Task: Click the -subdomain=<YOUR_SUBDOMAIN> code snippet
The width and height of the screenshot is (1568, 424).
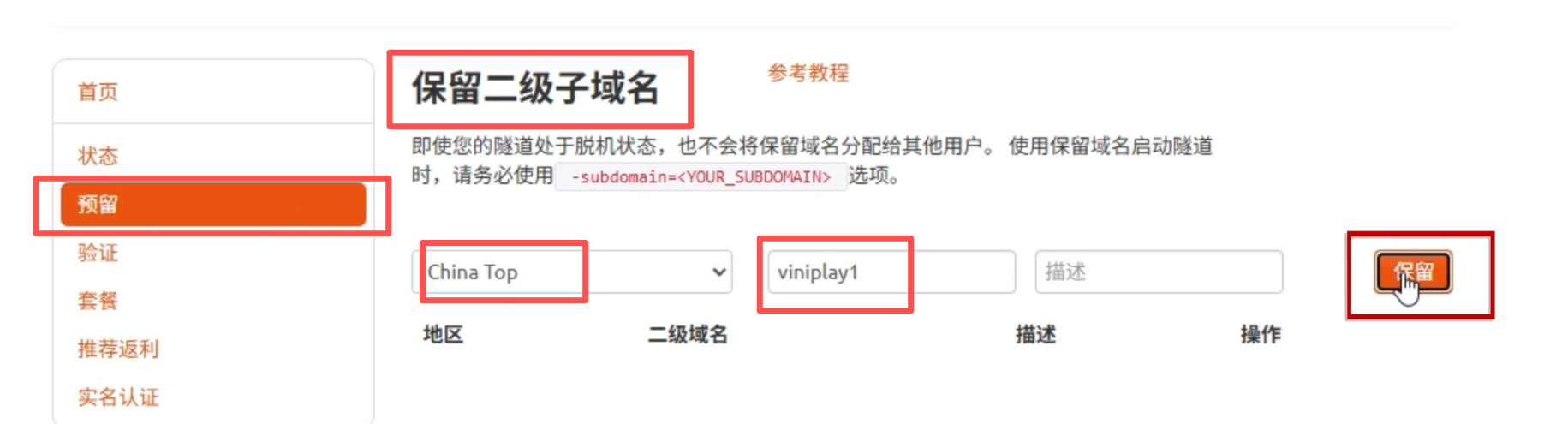Action: pyautogui.click(x=701, y=176)
